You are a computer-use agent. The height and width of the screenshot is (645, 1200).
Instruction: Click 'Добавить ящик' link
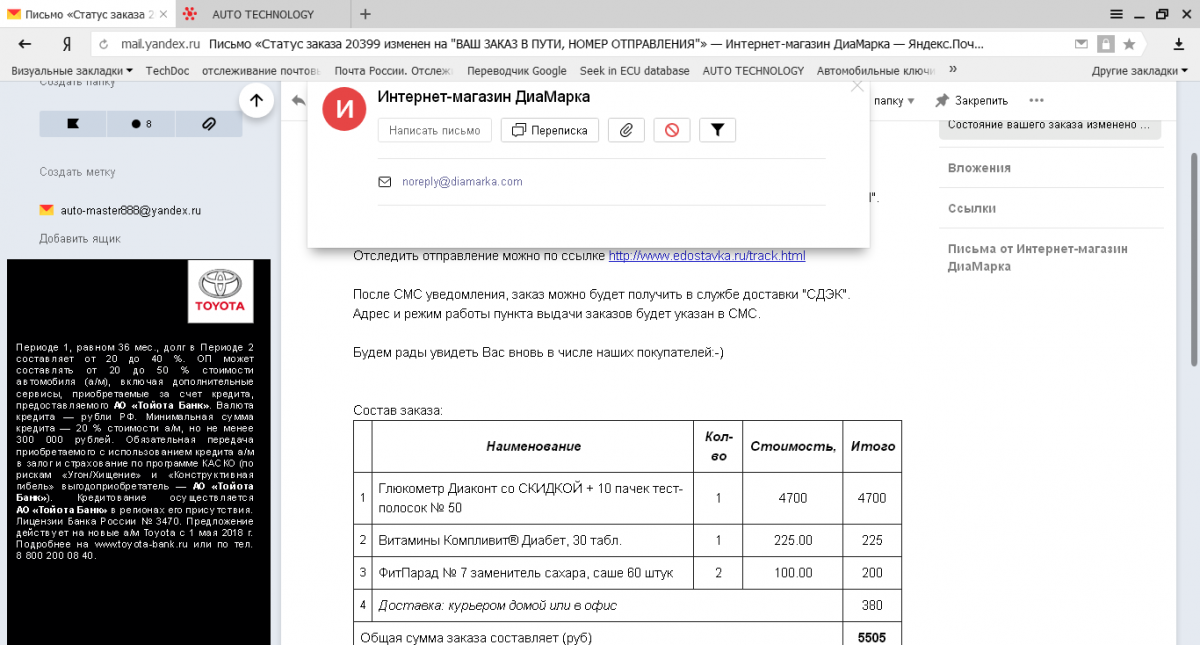point(80,239)
